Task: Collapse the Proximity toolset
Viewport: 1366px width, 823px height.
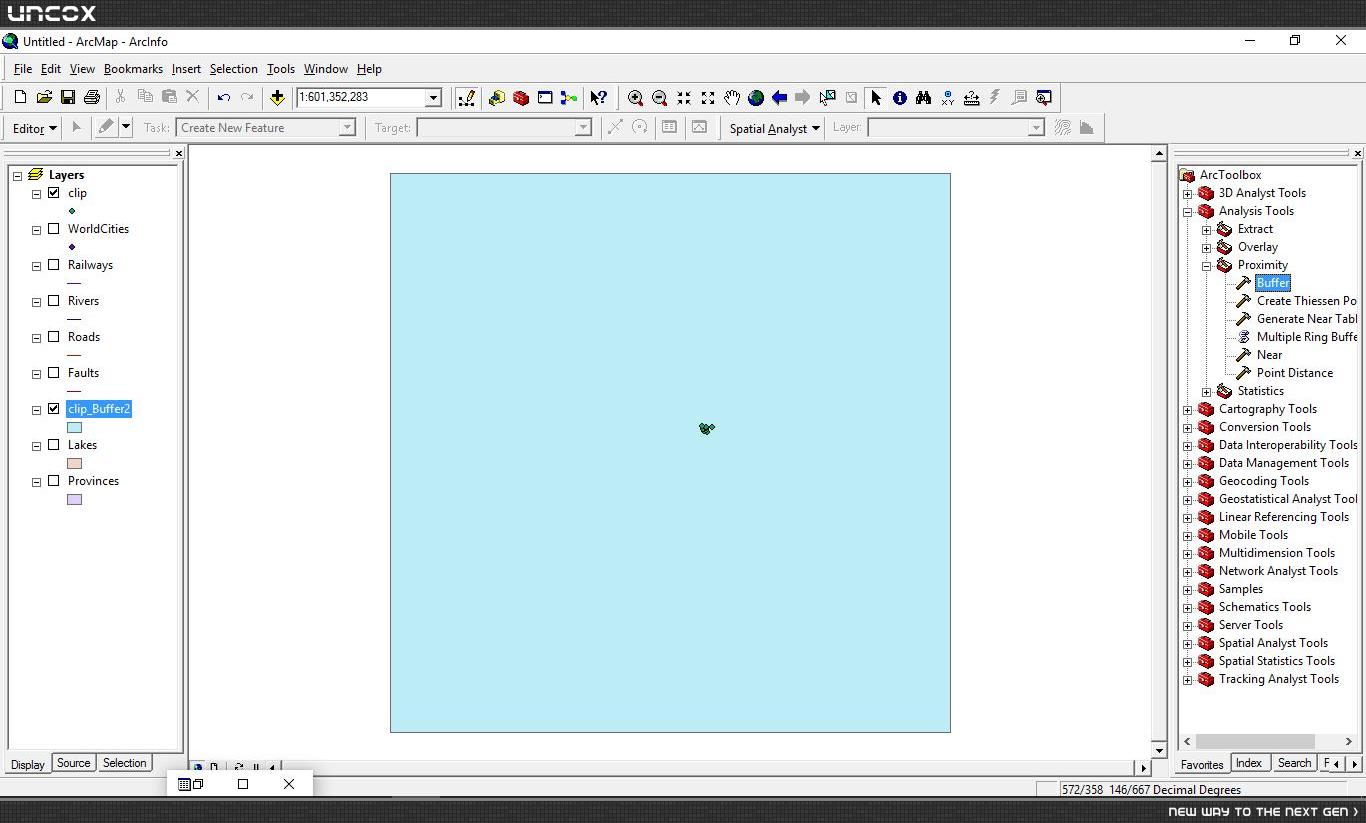Action: [x=1207, y=265]
